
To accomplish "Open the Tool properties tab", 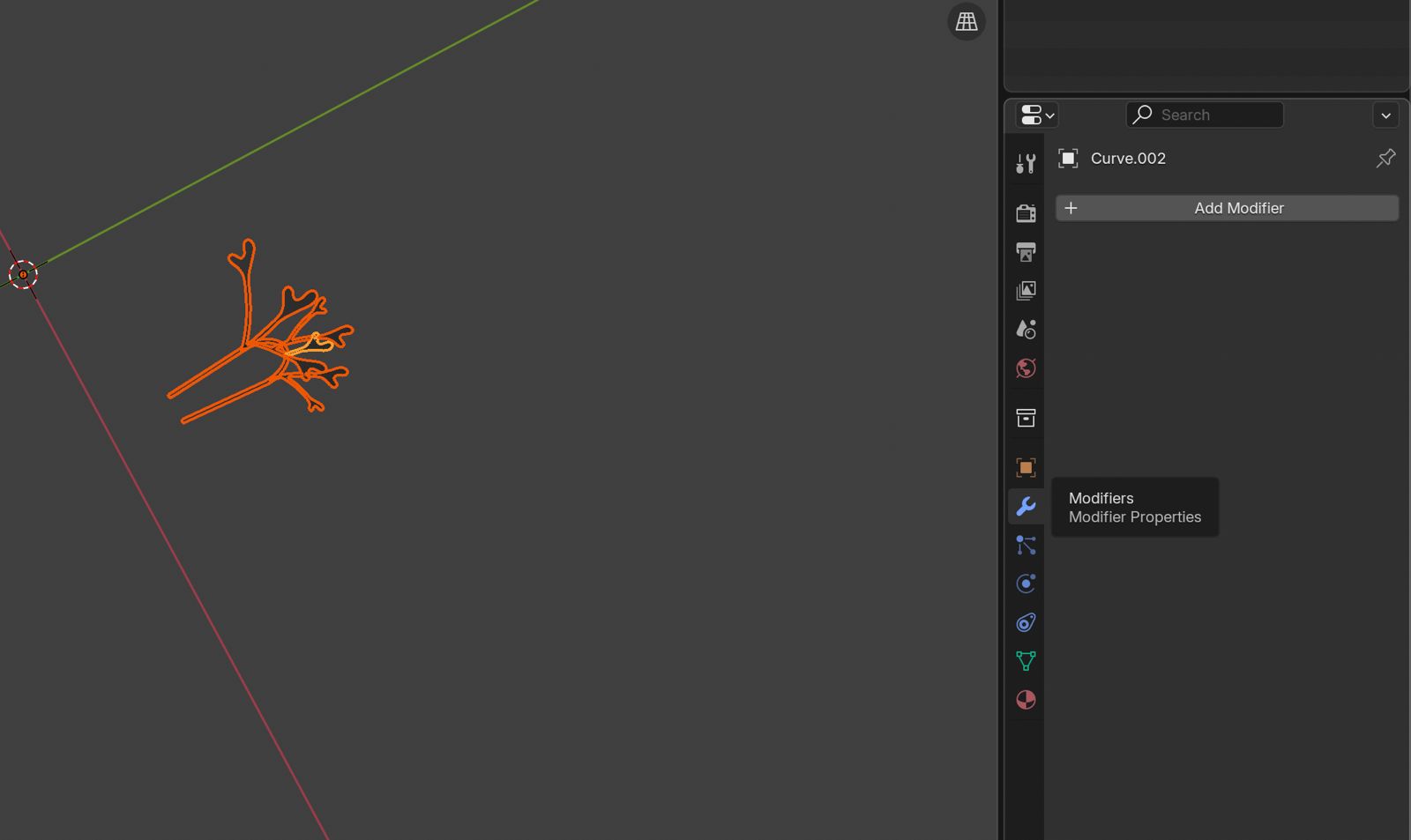I will pos(1026,164).
